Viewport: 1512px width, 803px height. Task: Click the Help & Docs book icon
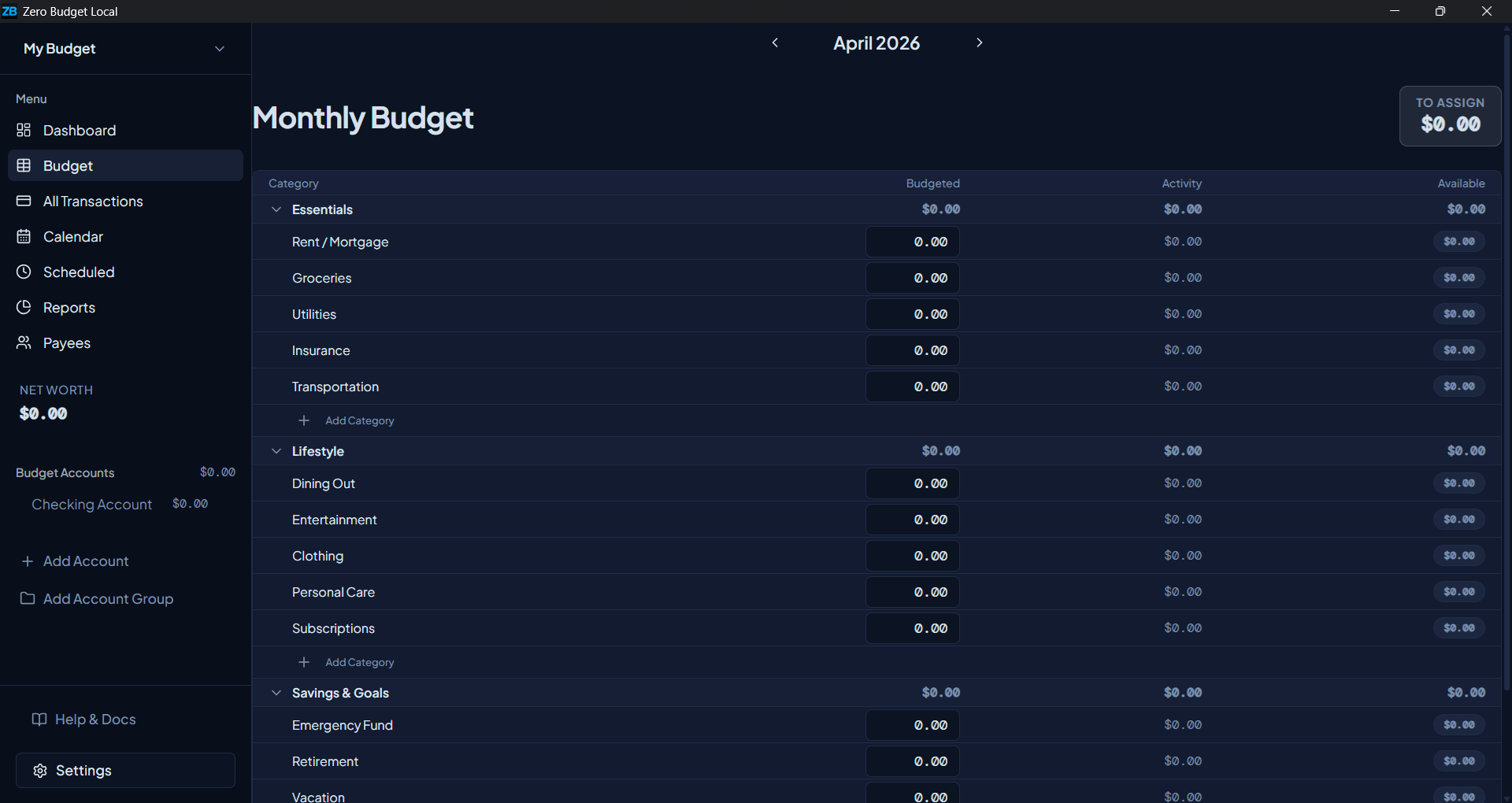click(38, 719)
